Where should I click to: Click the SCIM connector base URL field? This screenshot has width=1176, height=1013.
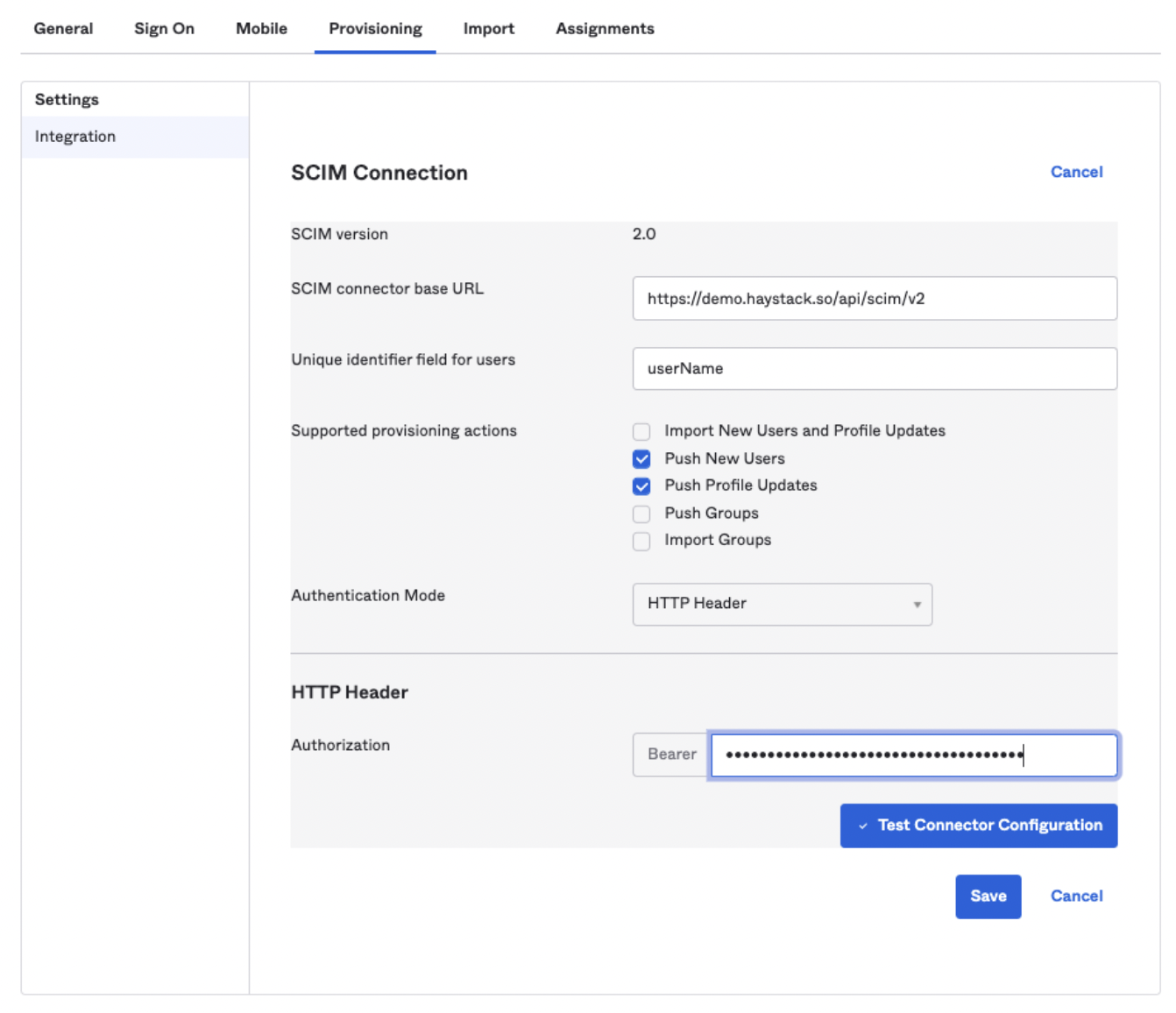pyautogui.click(x=874, y=299)
